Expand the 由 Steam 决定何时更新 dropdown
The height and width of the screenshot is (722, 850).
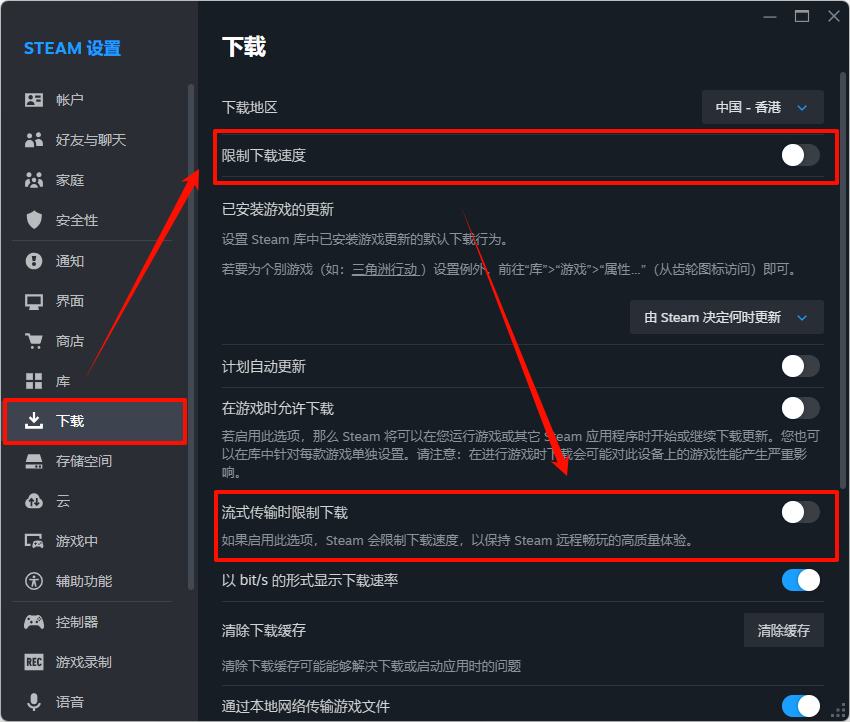pos(726,317)
